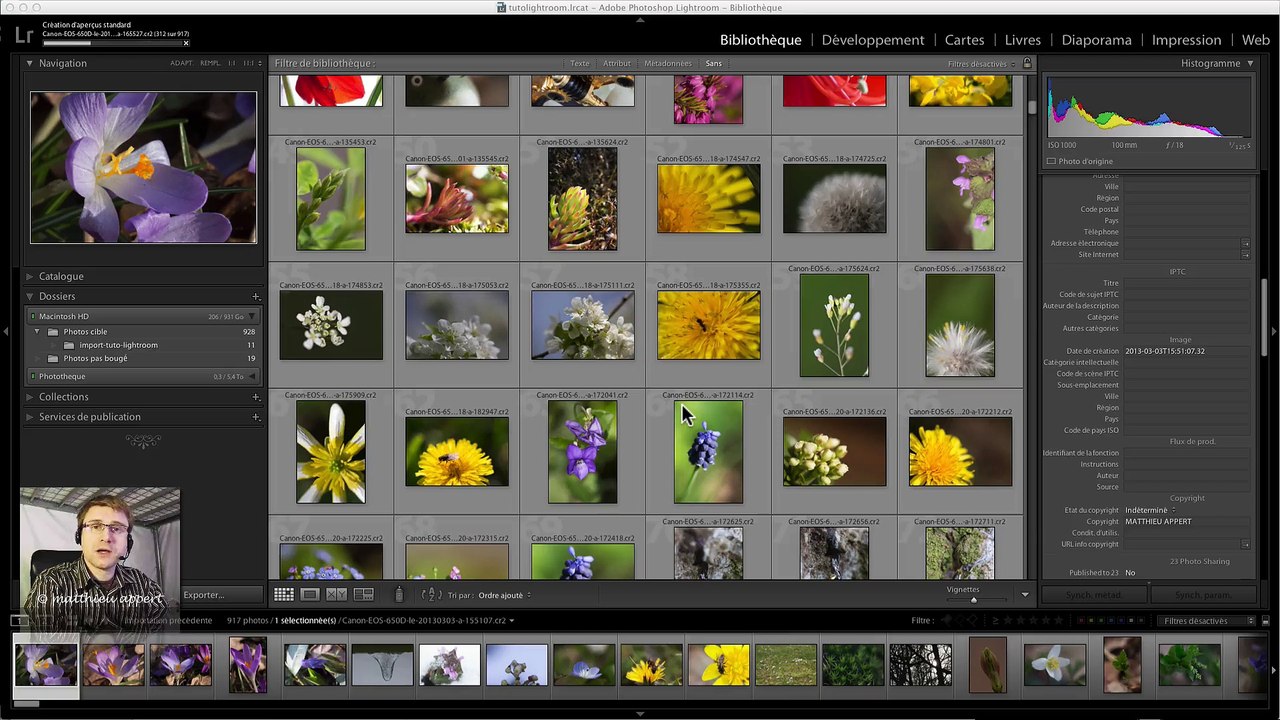Open filmstrip source path dropdown
Viewport: 1280px width, 720px height.
pyautogui.click(x=512, y=621)
